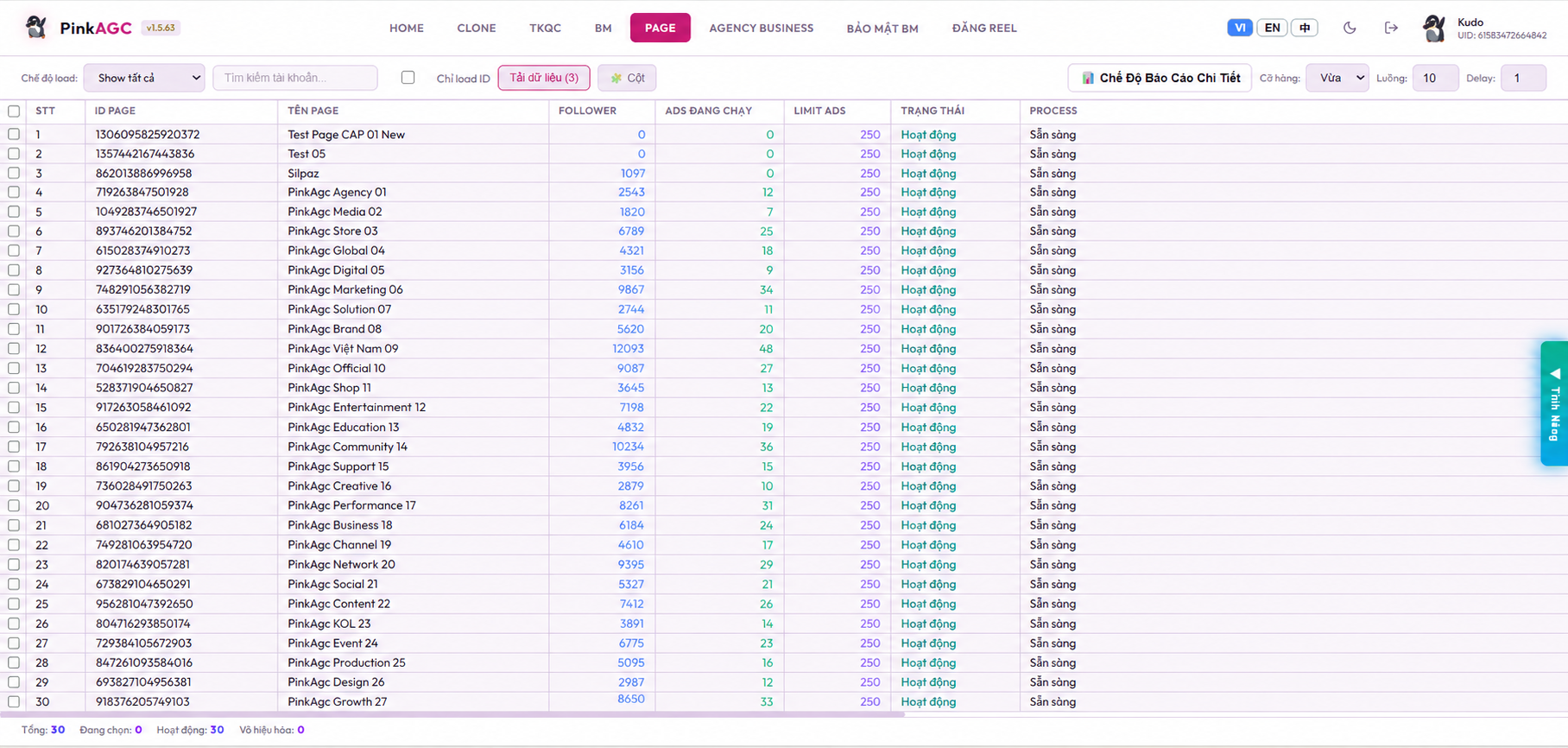Click the horizontal scrollbar under the table
This screenshot has height=748, width=1568.
point(452,715)
